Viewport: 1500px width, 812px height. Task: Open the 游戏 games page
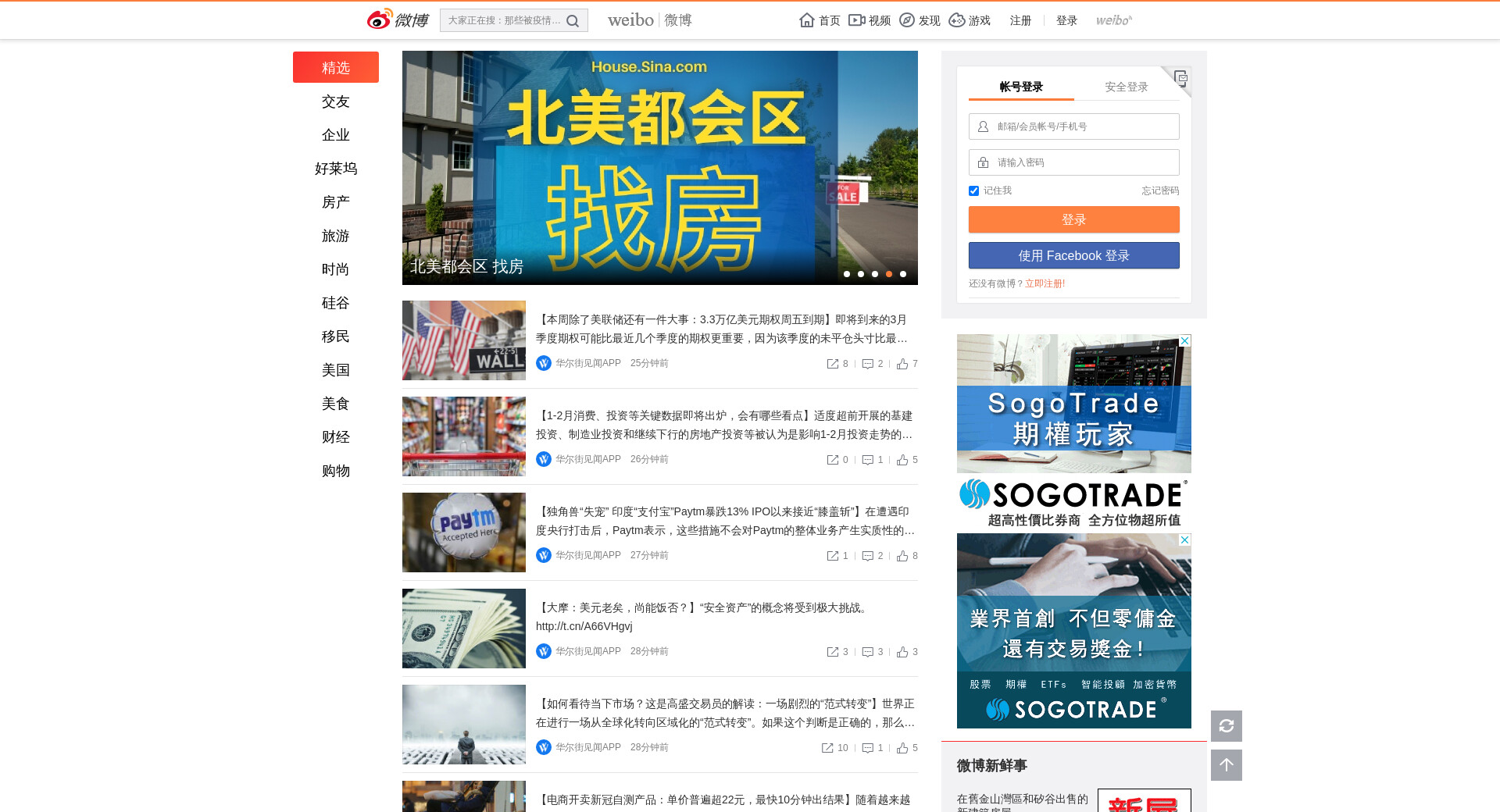click(x=970, y=20)
